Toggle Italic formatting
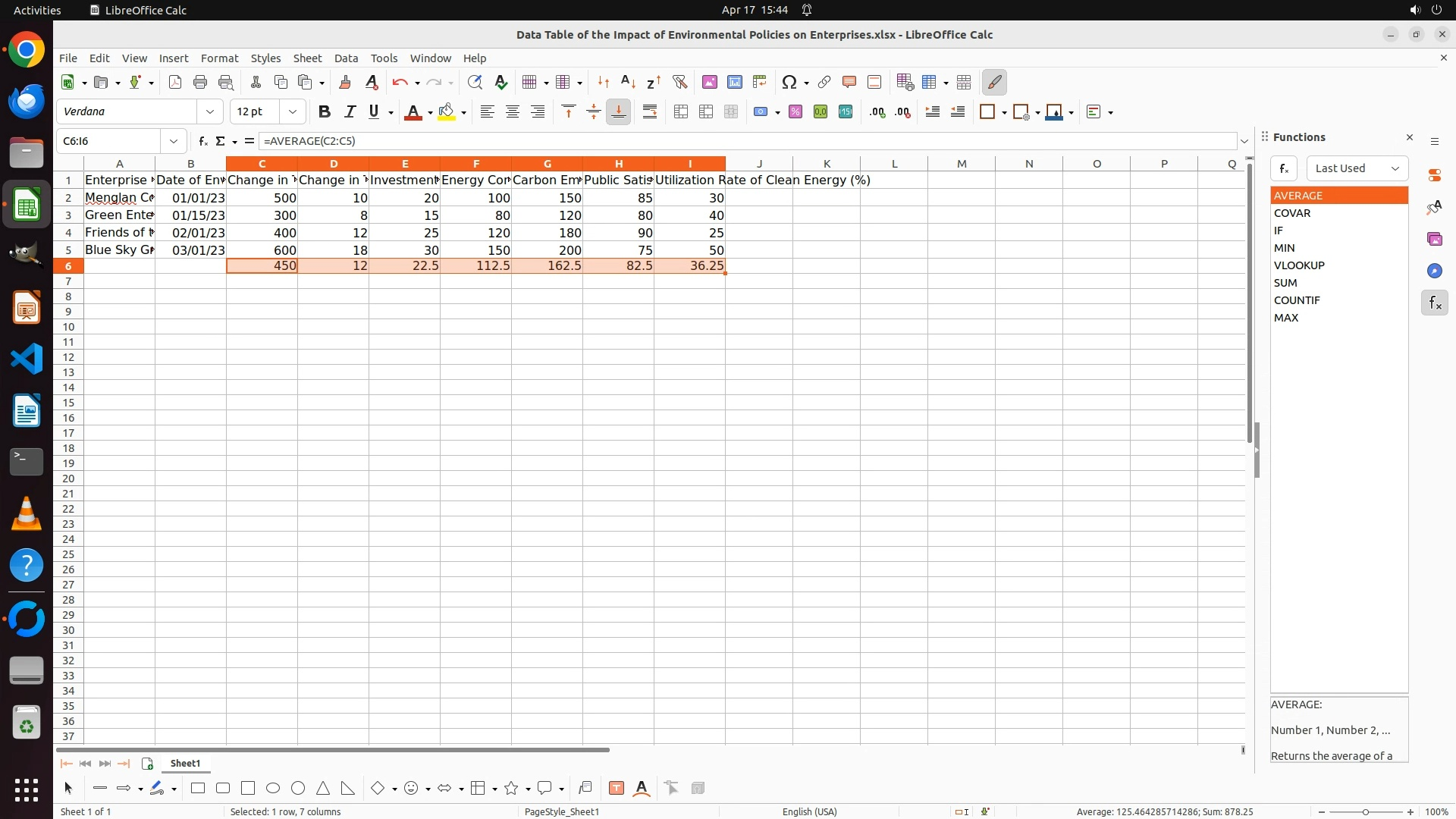The width and height of the screenshot is (1456, 819). [x=350, y=111]
